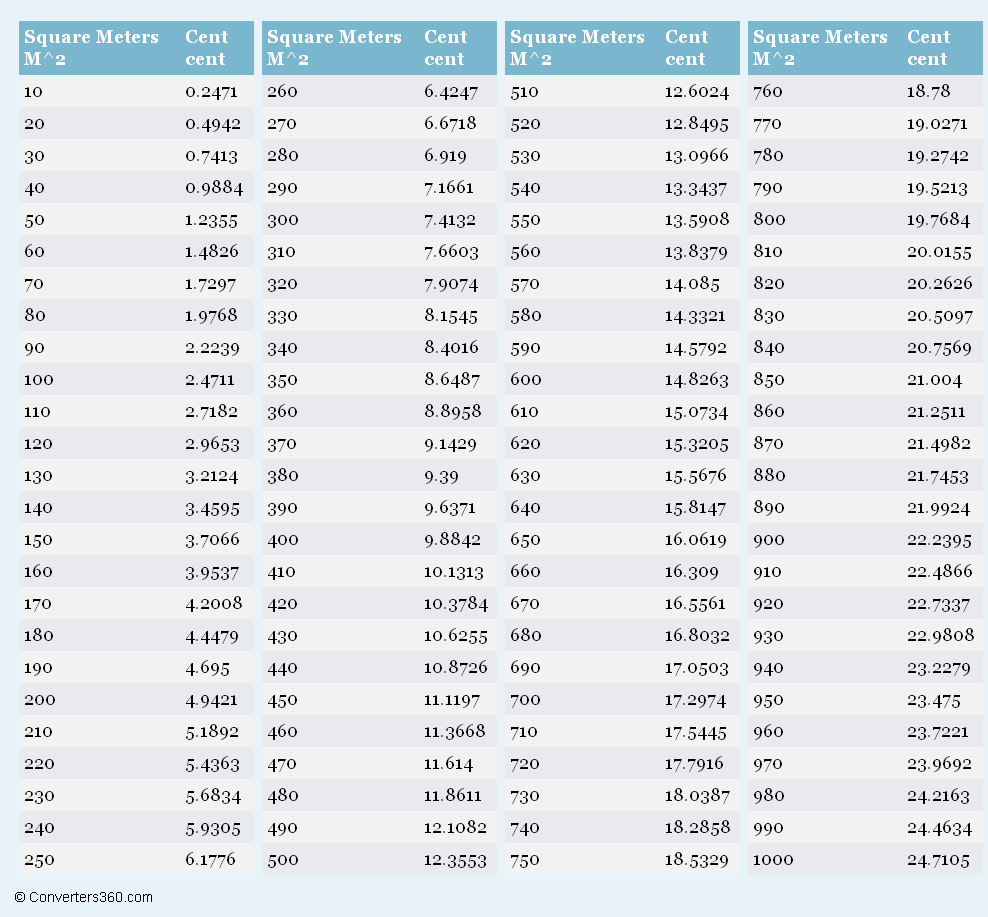Click the third table's Square Meters header

577,48
